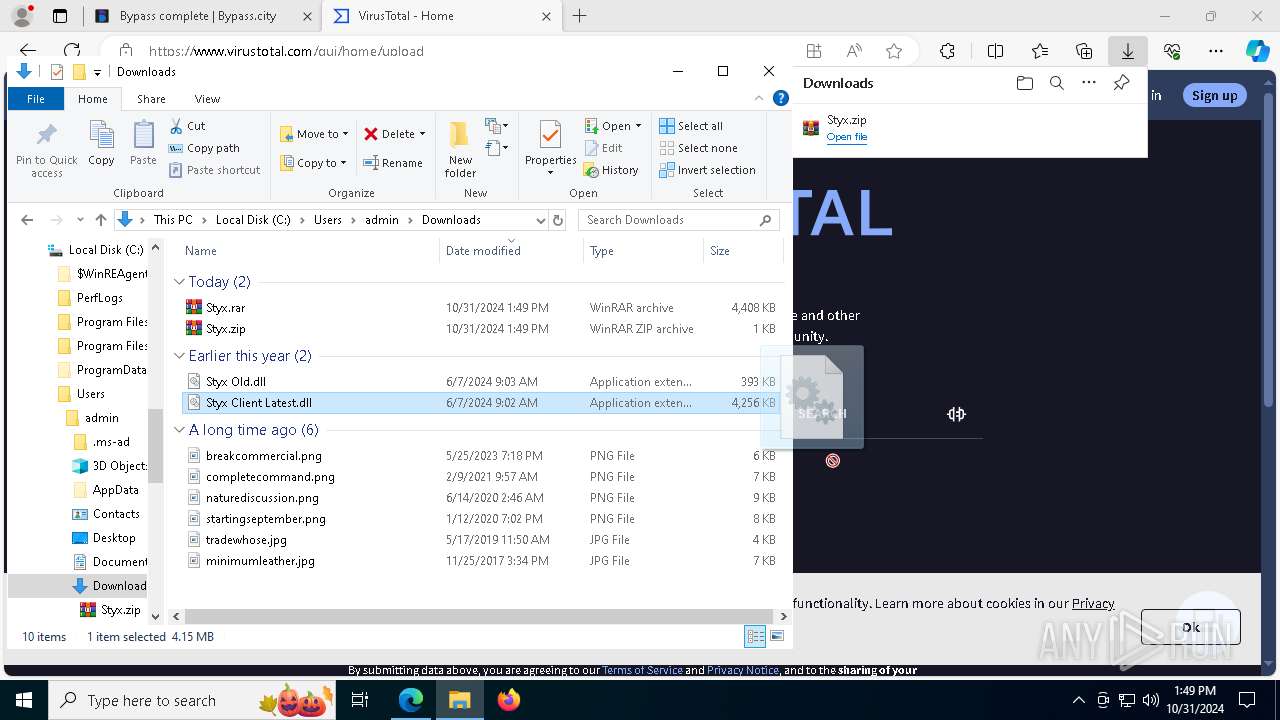Viewport: 1280px width, 720px height.
Task: Switch to Large icons view layout
Action: point(777,637)
